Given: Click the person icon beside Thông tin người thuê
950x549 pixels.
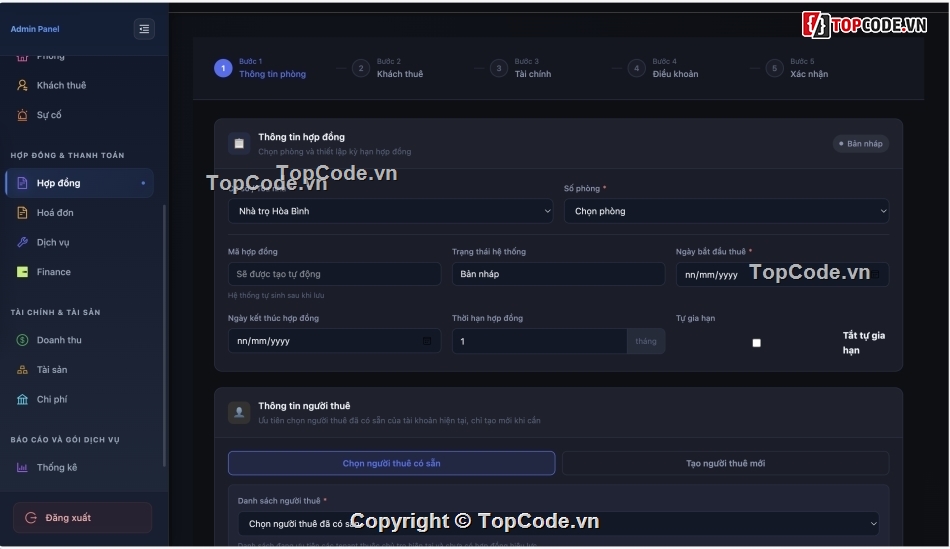Looking at the screenshot, I should coord(239,413).
